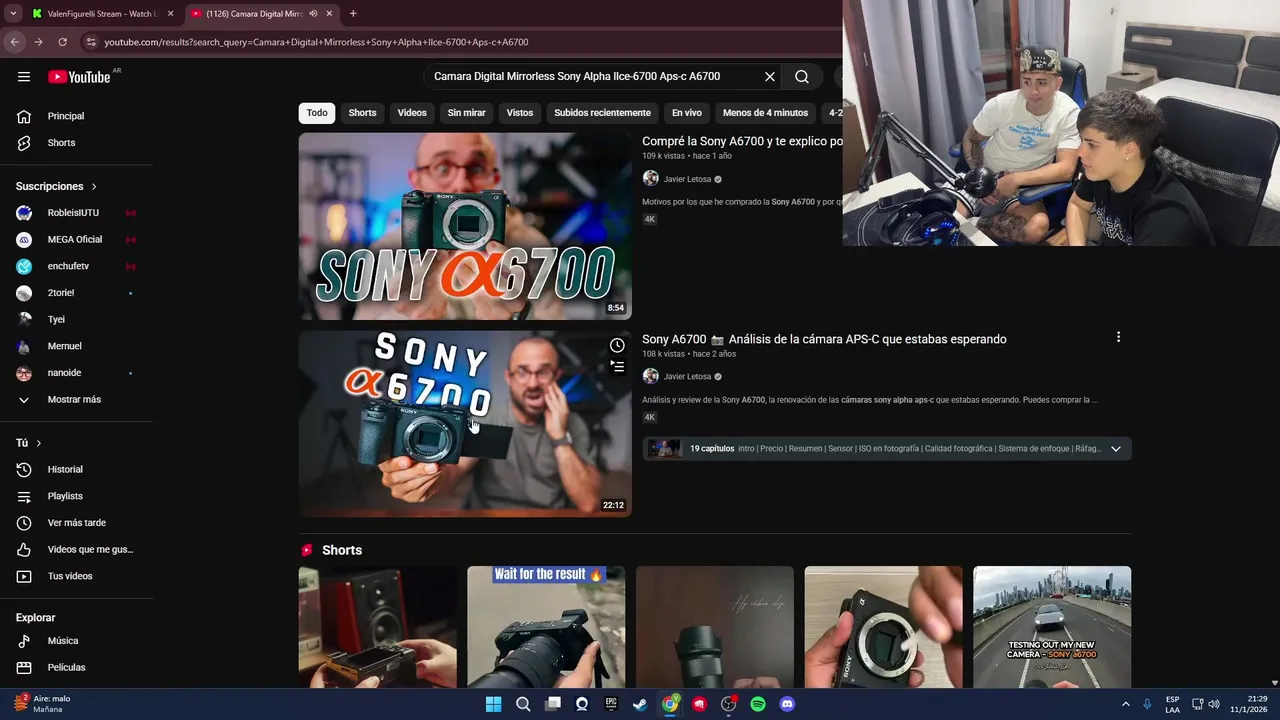The image size is (1280, 720).
Task: Open Windows Start menu
Action: [493, 704]
